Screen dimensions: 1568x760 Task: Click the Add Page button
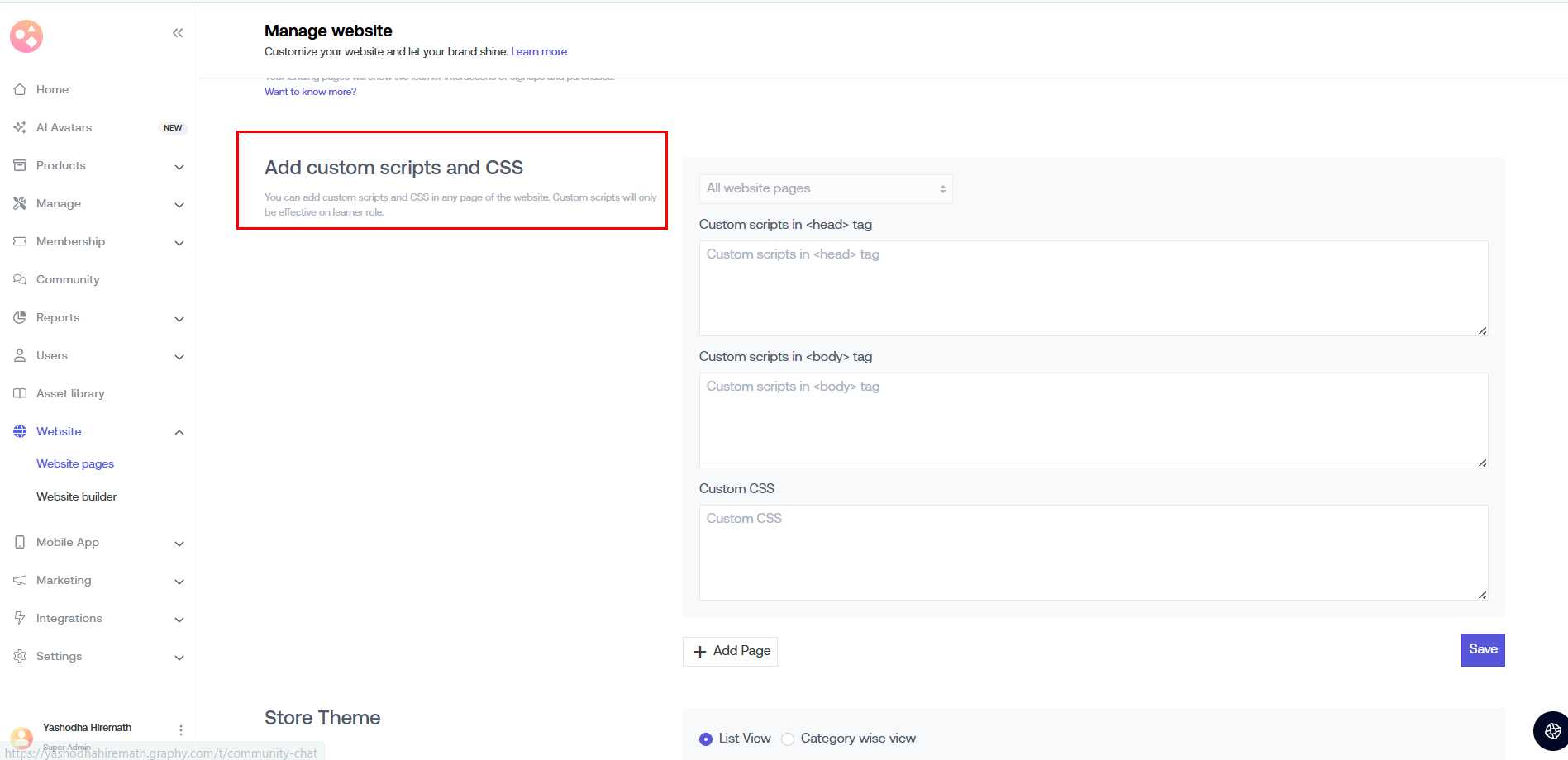pos(730,652)
